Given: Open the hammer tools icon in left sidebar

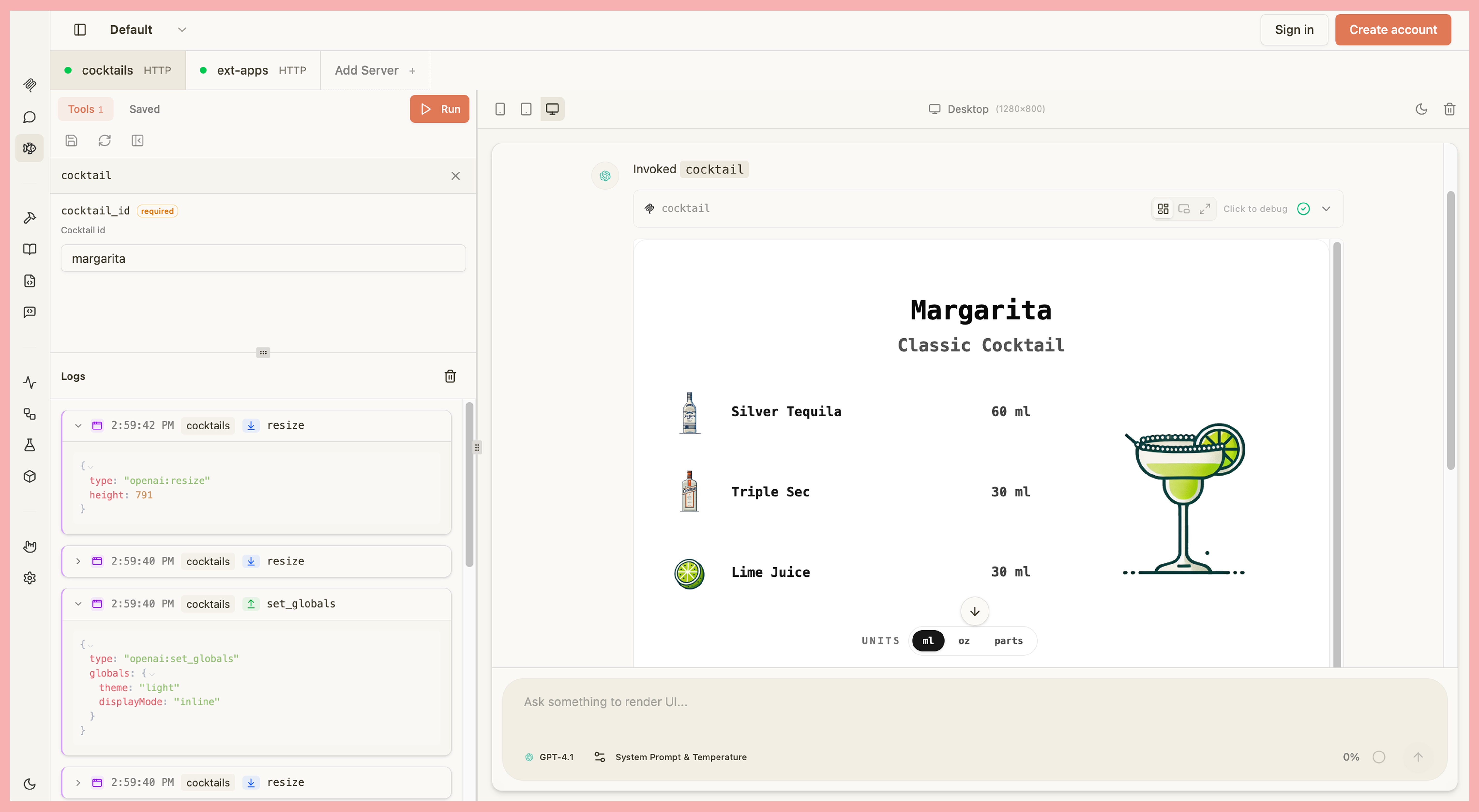Looking at the screenshot, I should coord(30,218).
